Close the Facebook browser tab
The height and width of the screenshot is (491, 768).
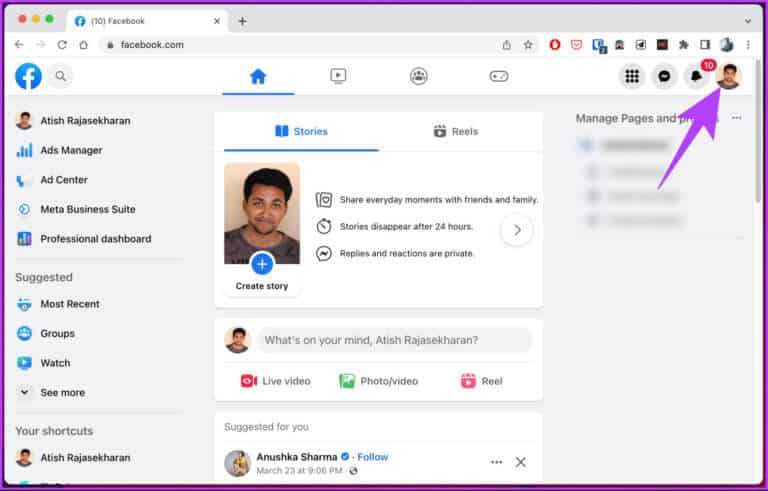217,21
